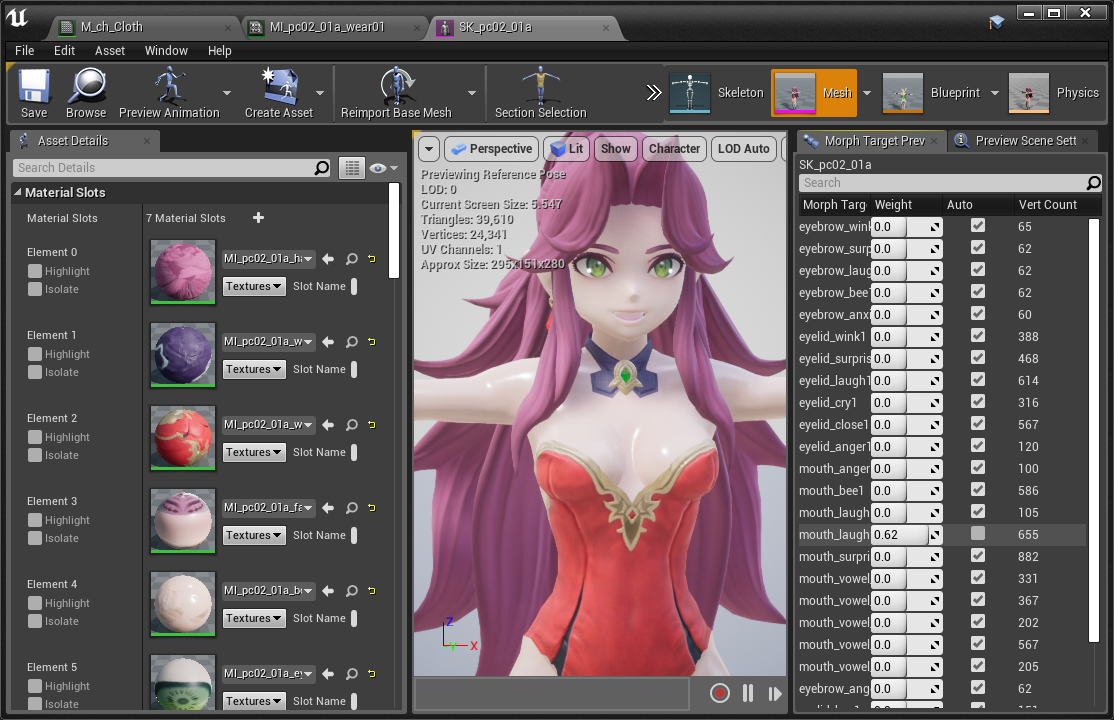1114x720 pixels.
Task: Switch to Preview Scene Settings tab
Action: 1025,141
